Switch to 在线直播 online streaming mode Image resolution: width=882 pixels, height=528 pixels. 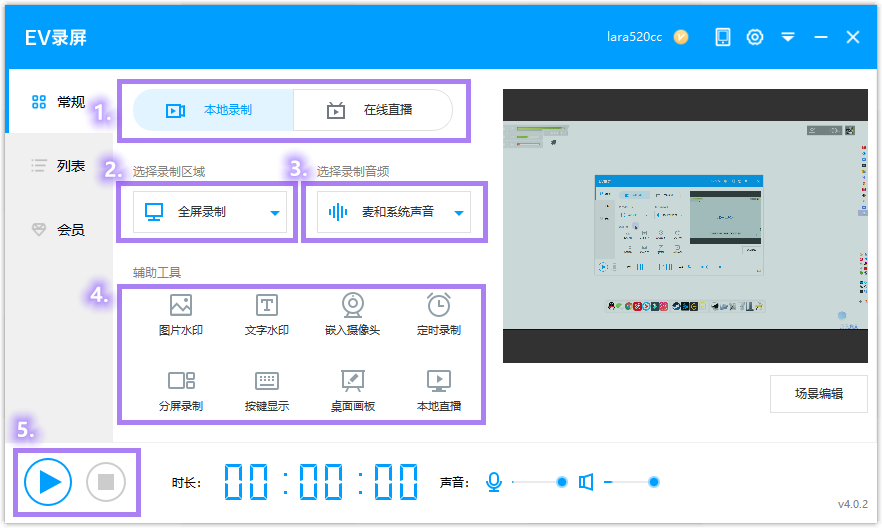point(372,110)
